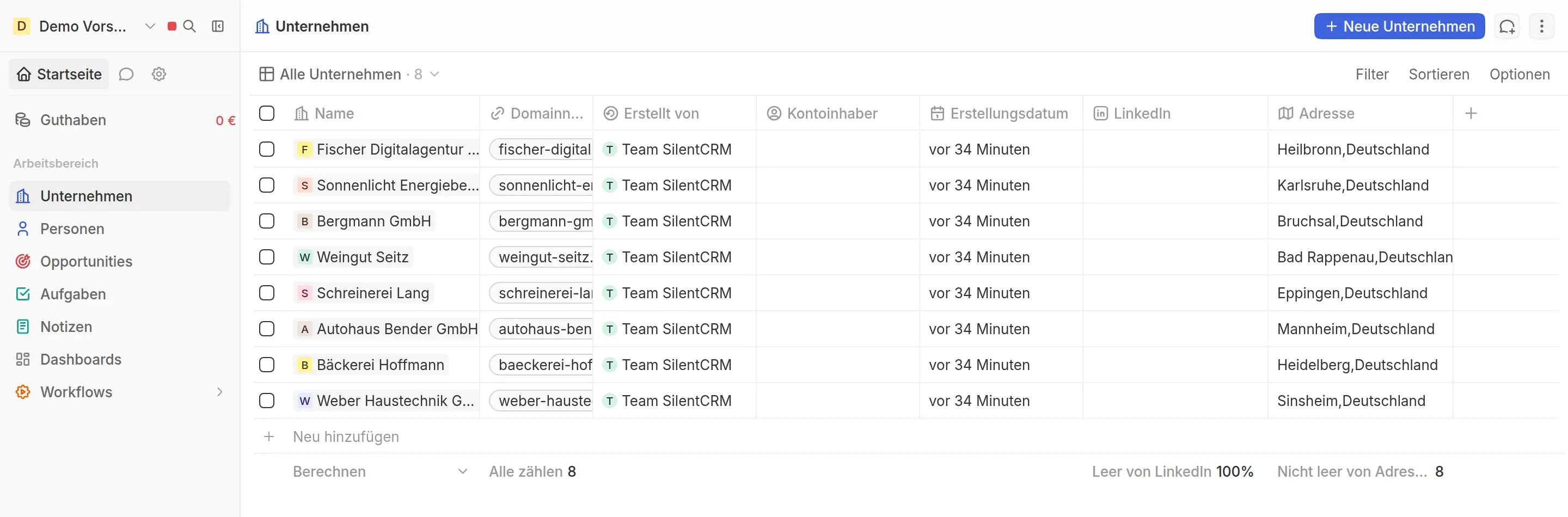
Task: Open the weingut-seitz domain chip
Action: [x=541, y=257]
